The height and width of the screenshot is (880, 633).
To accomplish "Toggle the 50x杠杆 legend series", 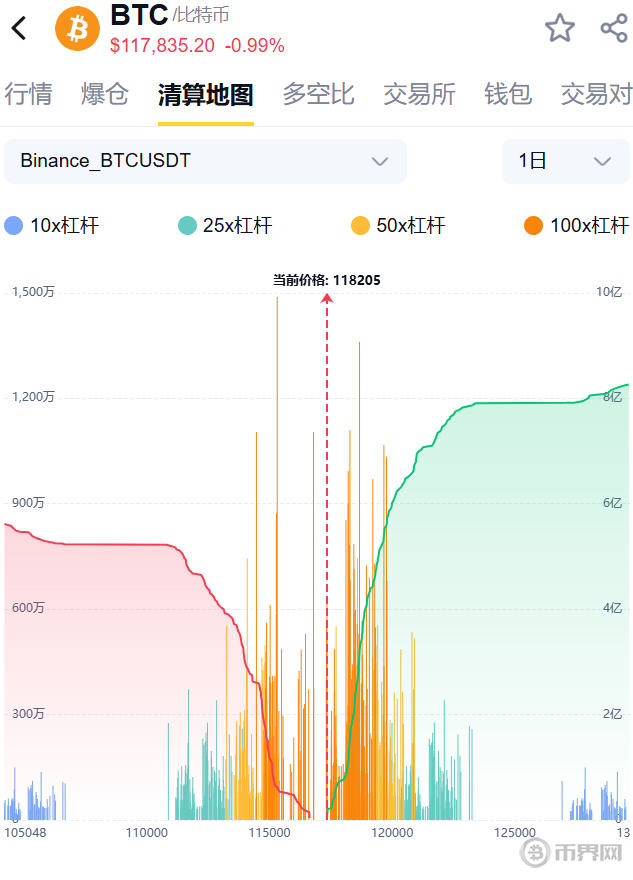I will tap(398, 225).
